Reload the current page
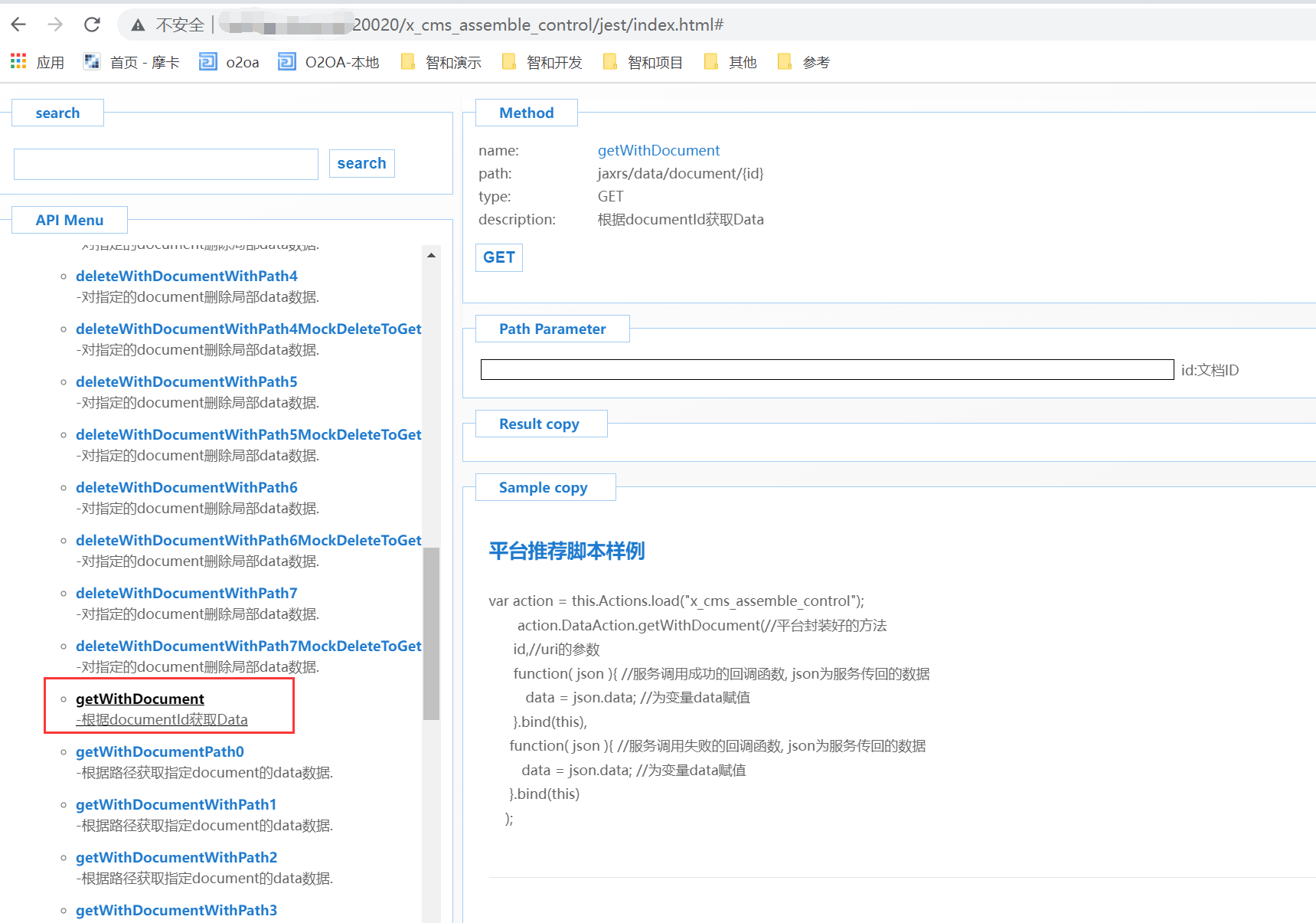This screenshot has height=923, width=1316. coord(92,25)
